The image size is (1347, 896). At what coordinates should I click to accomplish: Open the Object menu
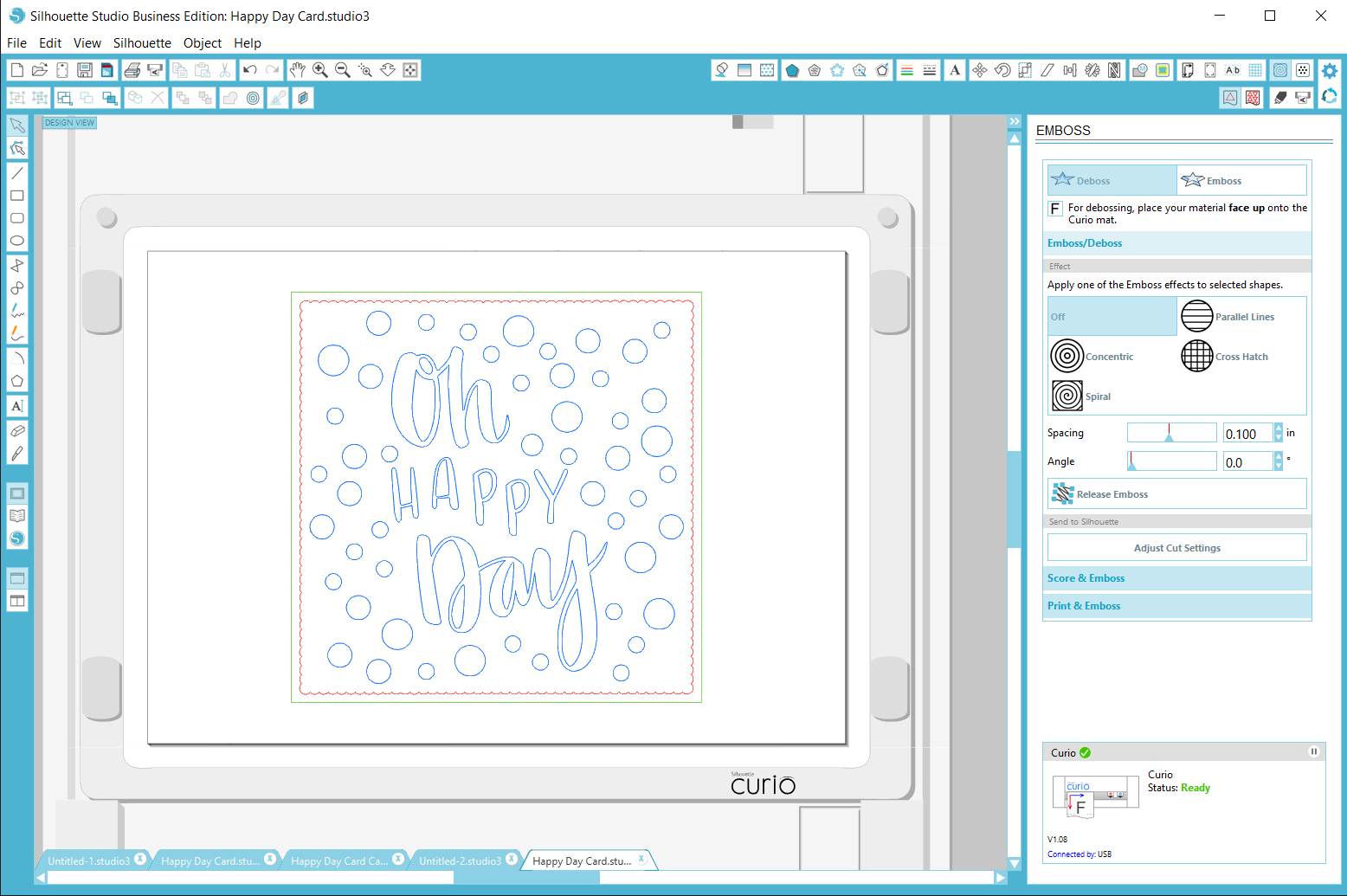pos(203,42)
